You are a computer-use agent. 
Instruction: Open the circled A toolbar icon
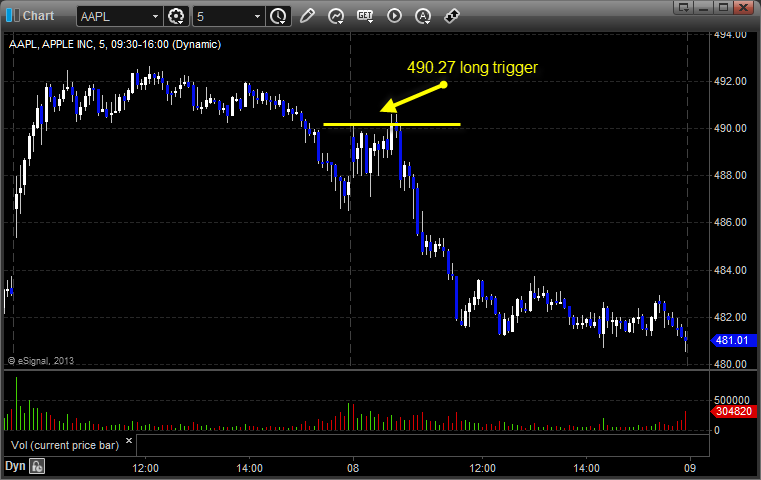pyautogui.click(x=423, y=16)
